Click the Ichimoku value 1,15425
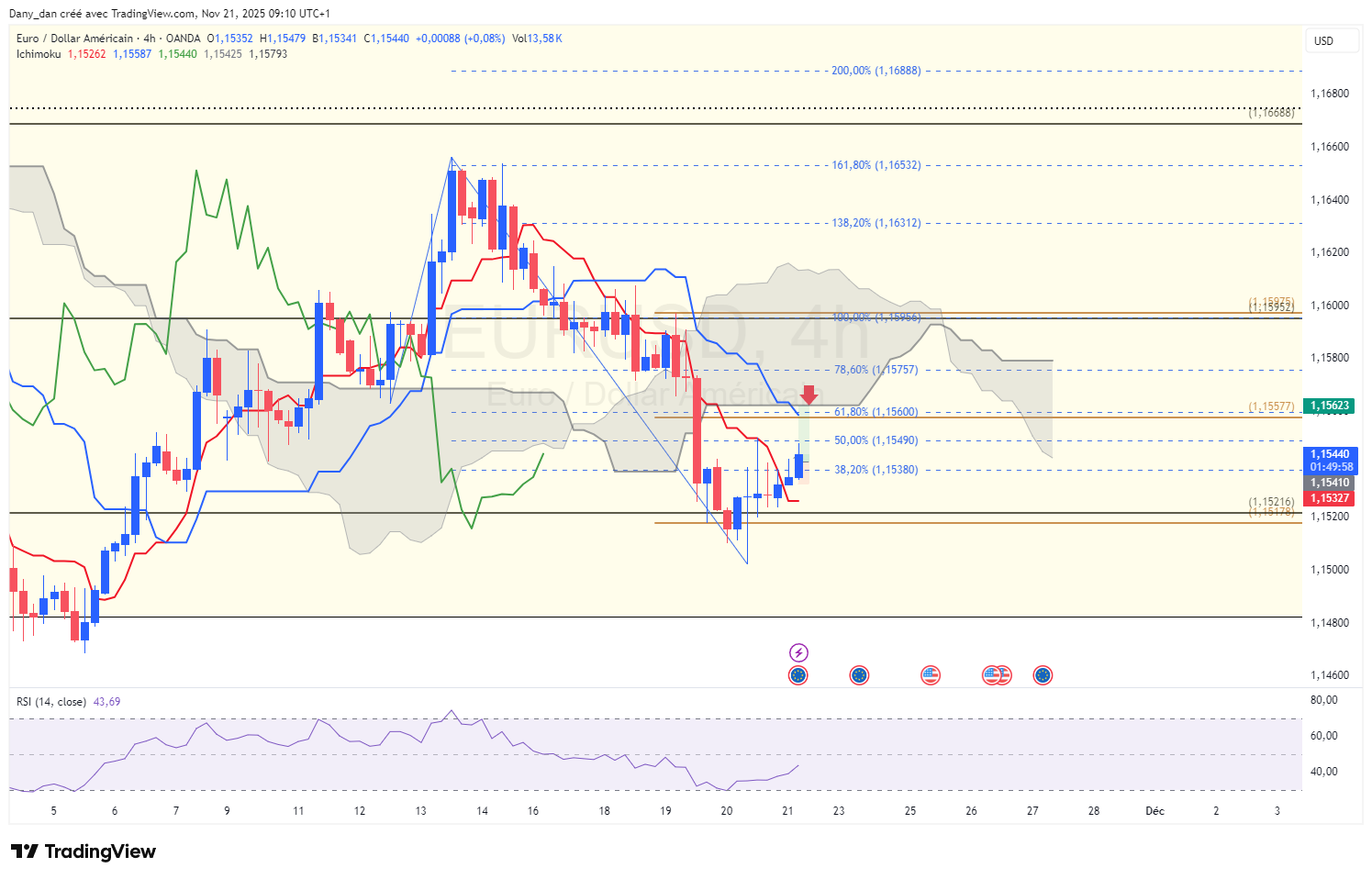This screenshot has height=879, width=1372. pos(223,54)
